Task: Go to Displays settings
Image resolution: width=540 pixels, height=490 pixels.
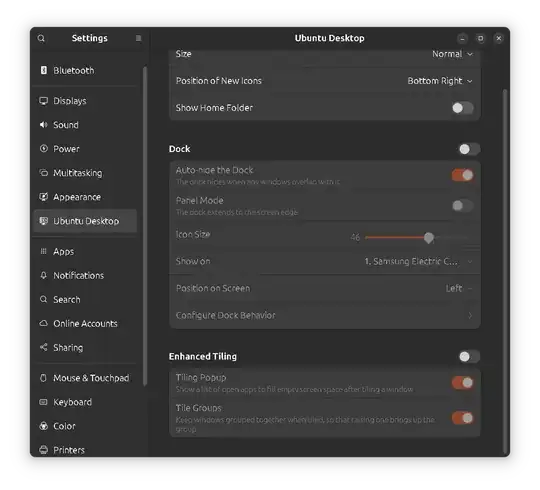Action: pyautogui.click(x=85, y=101)
